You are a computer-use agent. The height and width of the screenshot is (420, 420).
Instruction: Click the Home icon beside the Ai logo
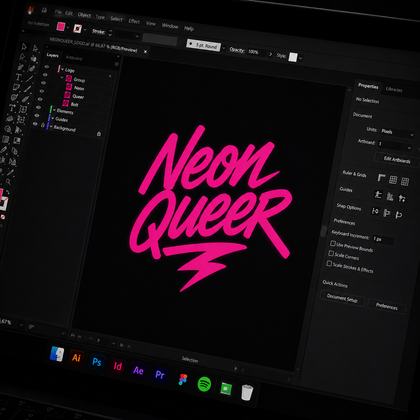tap(44, 10)
